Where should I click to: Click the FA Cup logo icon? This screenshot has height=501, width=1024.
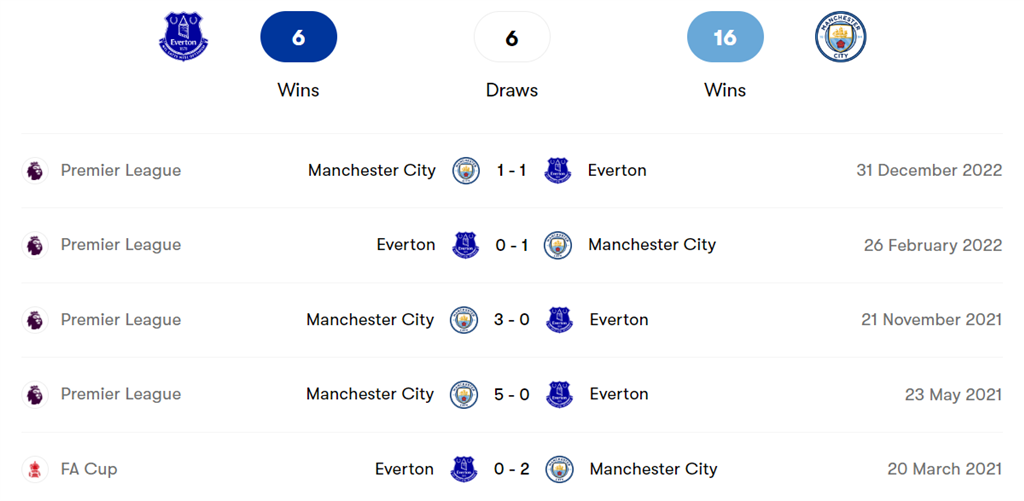pos(35,469)
